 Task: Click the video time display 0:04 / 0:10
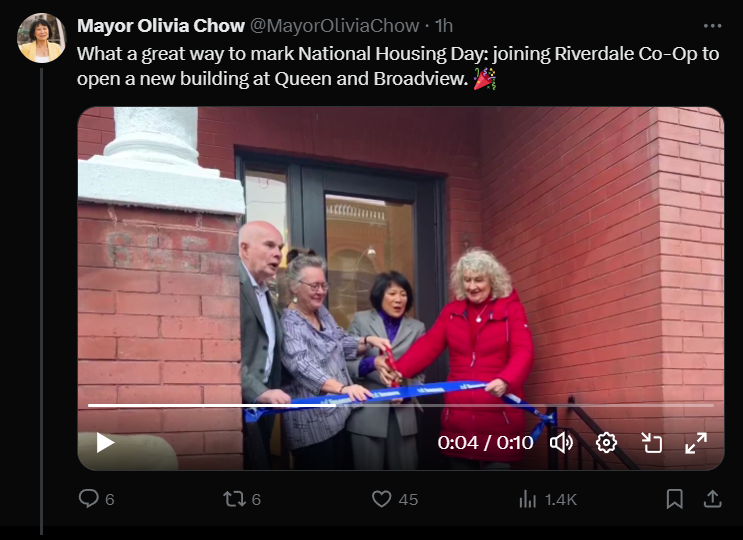click(485, 443)
